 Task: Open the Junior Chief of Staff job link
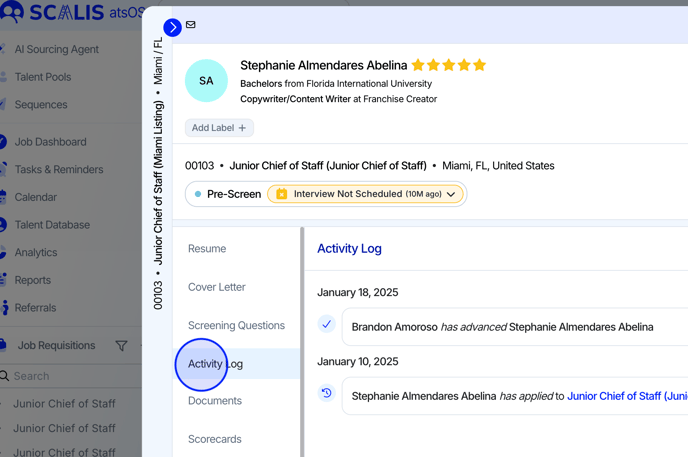pos(626,396)
